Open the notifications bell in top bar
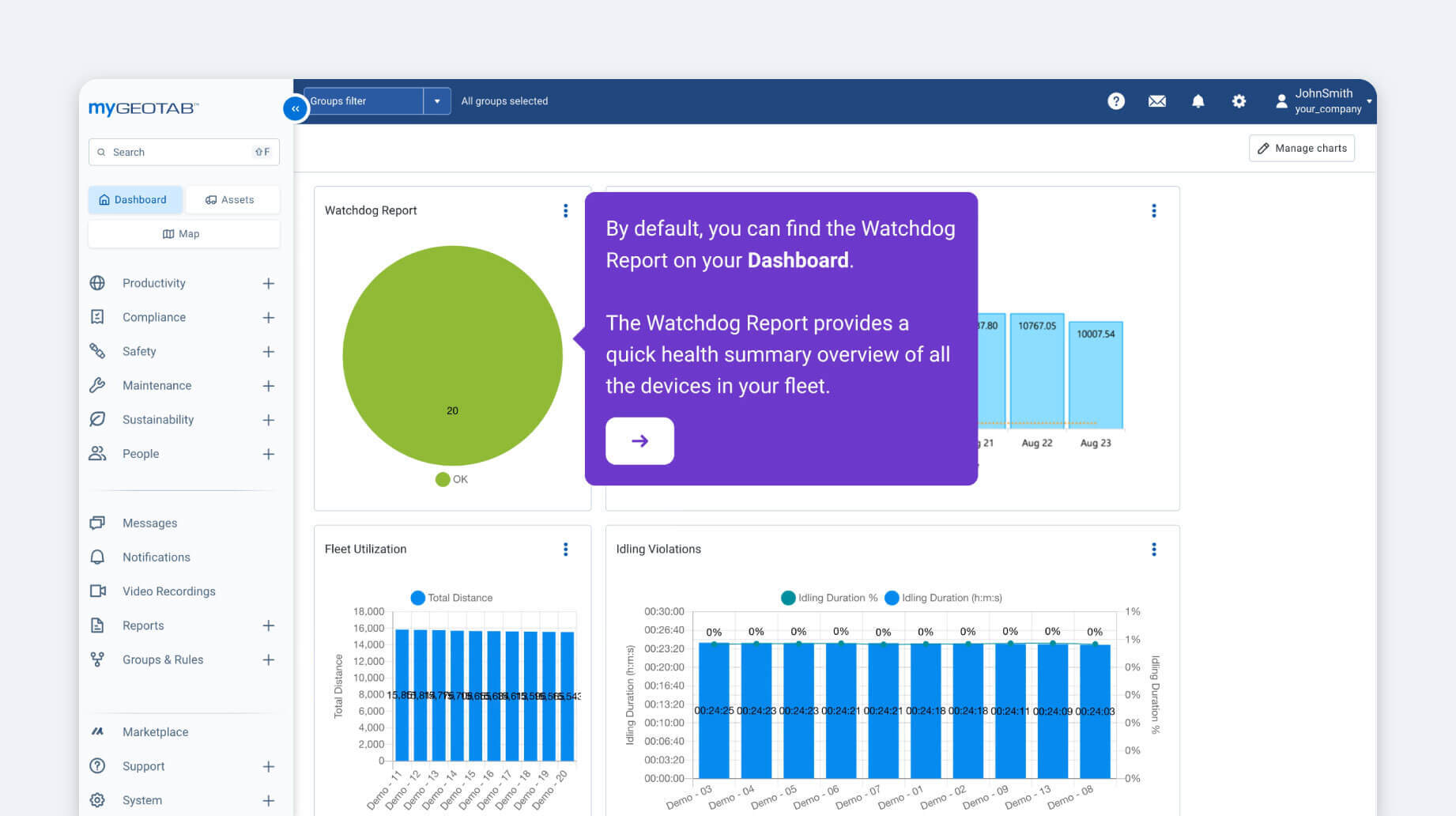 coord(1198,101)
